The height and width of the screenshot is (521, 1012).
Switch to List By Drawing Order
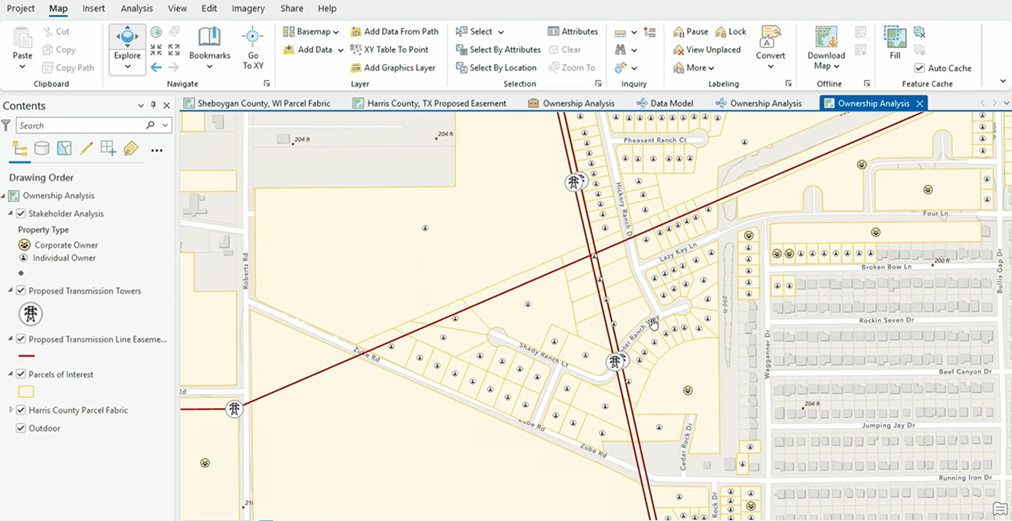(x=20, y=149)
